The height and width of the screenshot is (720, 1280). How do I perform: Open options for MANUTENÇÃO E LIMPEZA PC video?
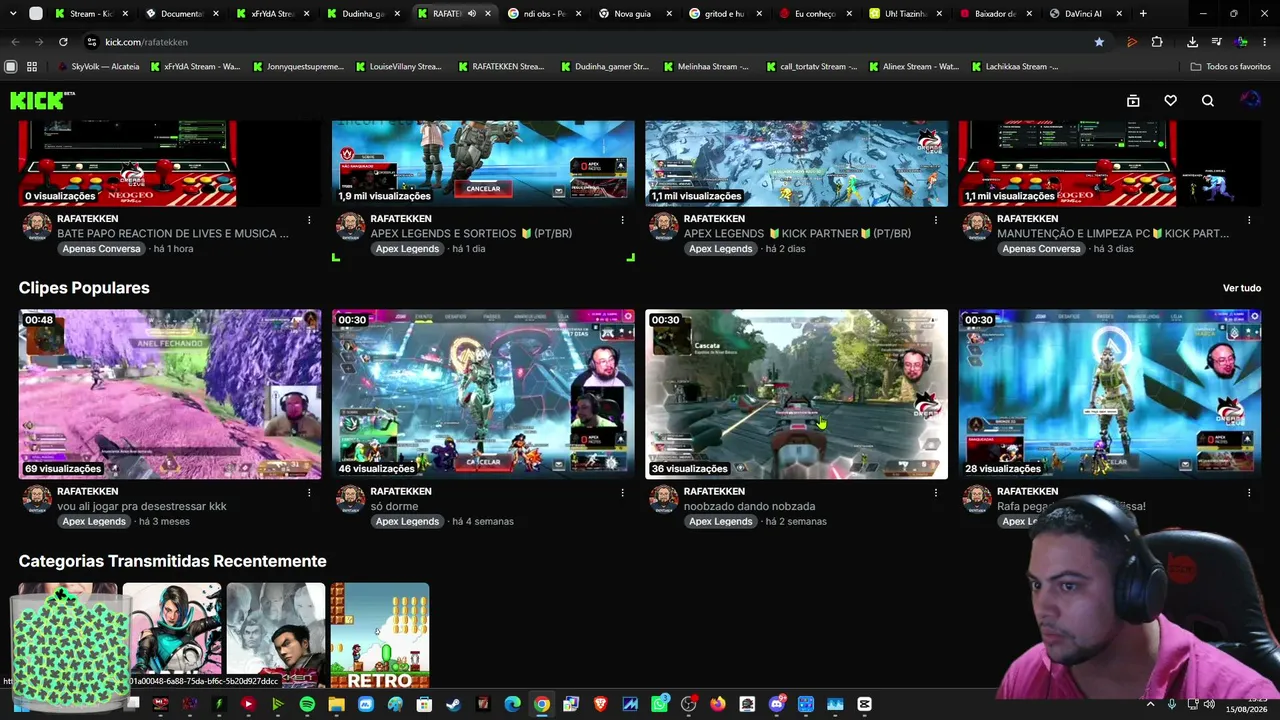[x=1249, y=220]
